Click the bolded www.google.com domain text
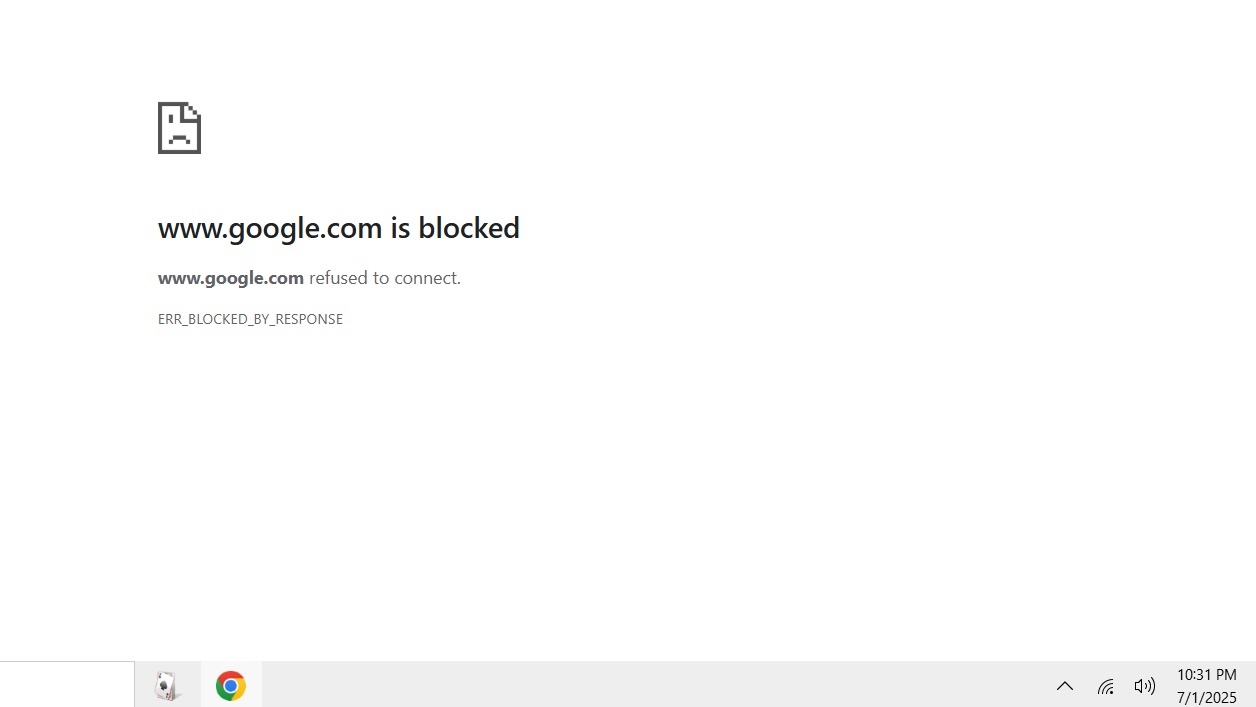Viewport: 1256px width, 707px height. [x=230, y=278]
